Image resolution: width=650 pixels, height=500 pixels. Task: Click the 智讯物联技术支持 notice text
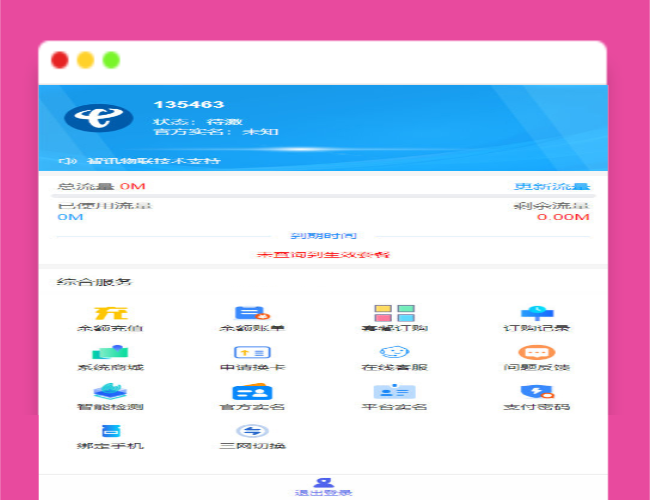click(x=154, y=161)
